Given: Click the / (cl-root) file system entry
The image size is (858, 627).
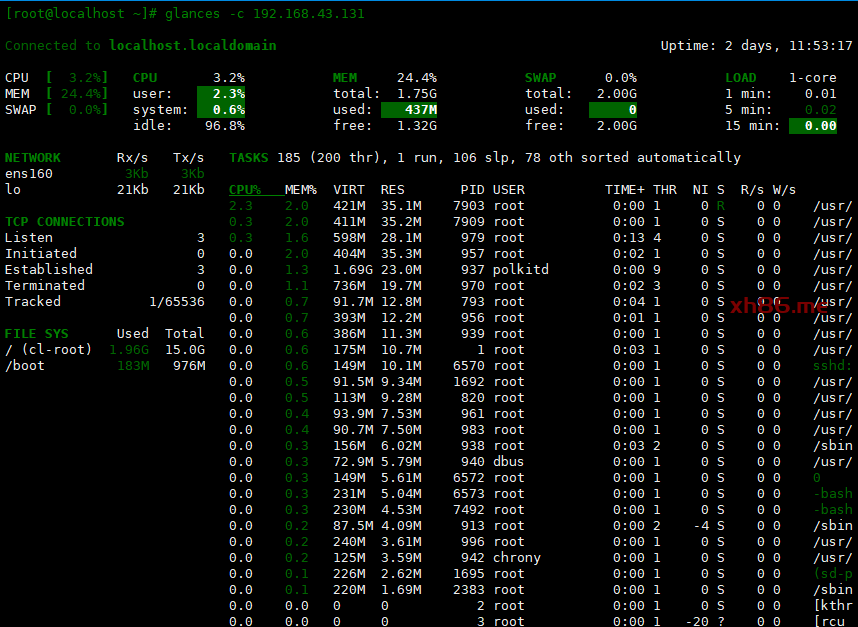Looking at the screenshot, I should 48,349.
